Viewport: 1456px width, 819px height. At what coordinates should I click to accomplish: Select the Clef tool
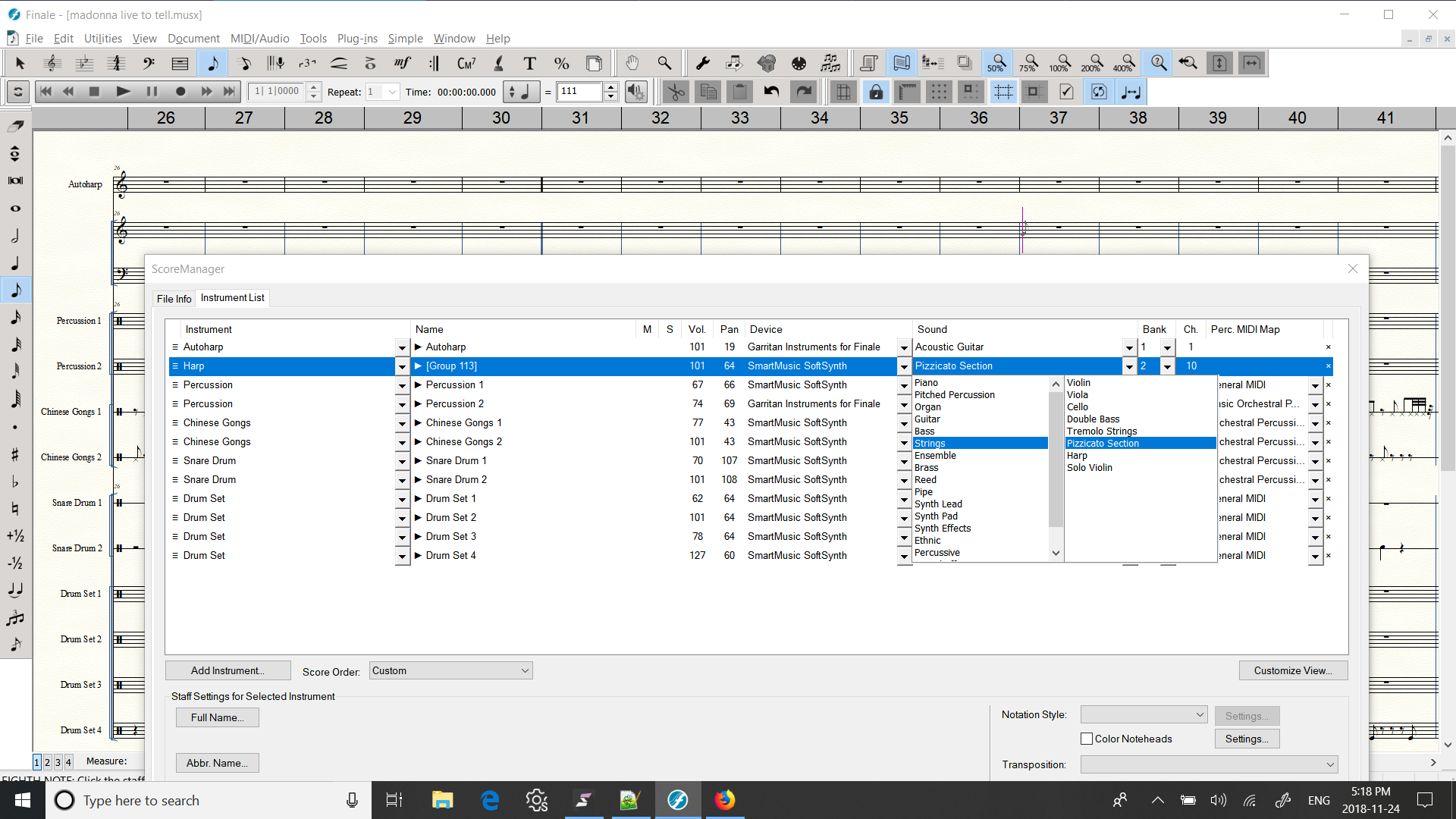149,64
